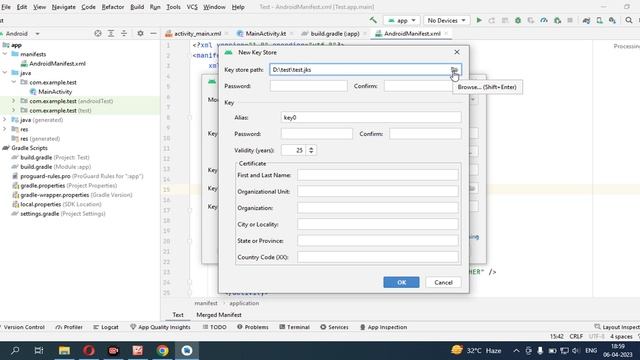Click Attach Debugger to Android Process icon
The width and height of the screenshot is (640, 360).
click(557, 20)
